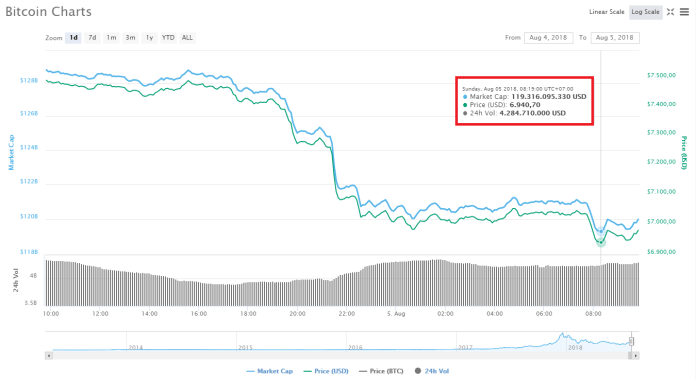Toggle Price (USD) series in legend
696x380 pixels.
[x=326, y=371]
